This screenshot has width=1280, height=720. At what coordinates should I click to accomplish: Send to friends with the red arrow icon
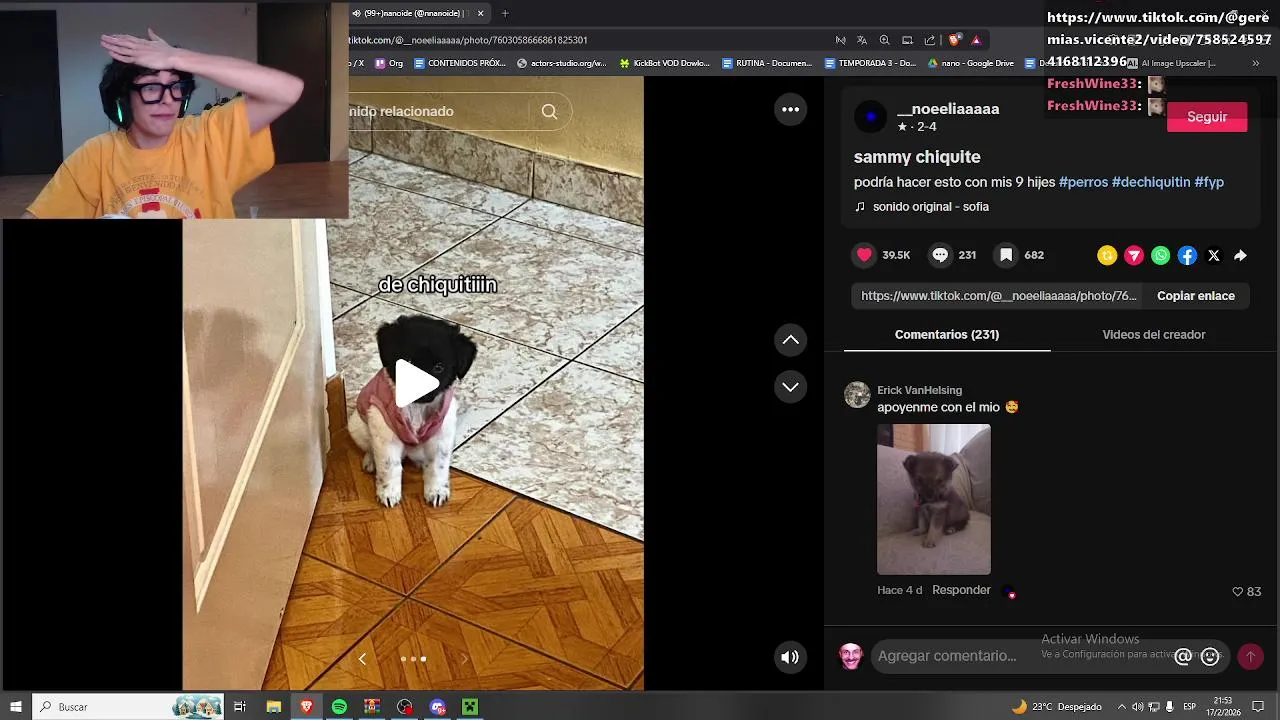1134,256
